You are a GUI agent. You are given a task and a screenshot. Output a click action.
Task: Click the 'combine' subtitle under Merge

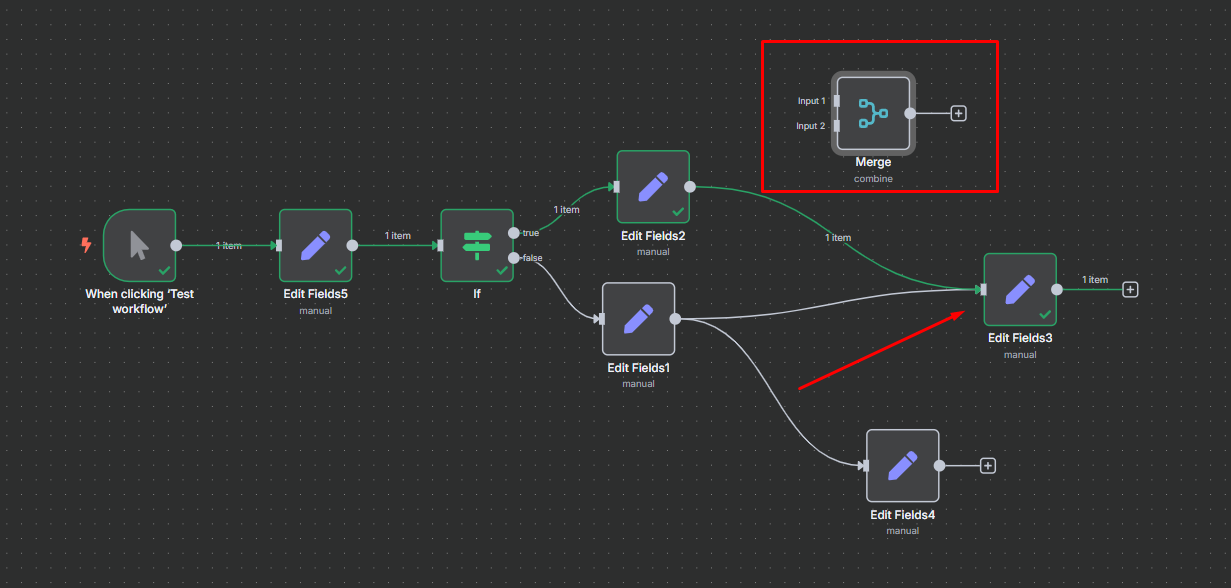tap(873, 178)
